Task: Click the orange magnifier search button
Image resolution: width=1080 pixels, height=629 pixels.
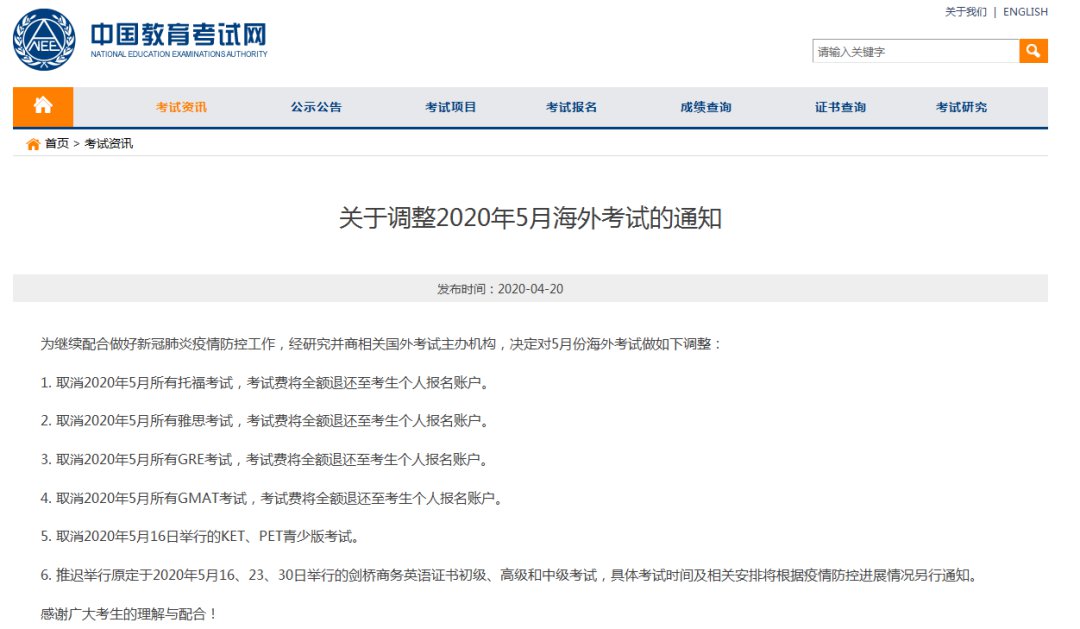Action: 1033,51
